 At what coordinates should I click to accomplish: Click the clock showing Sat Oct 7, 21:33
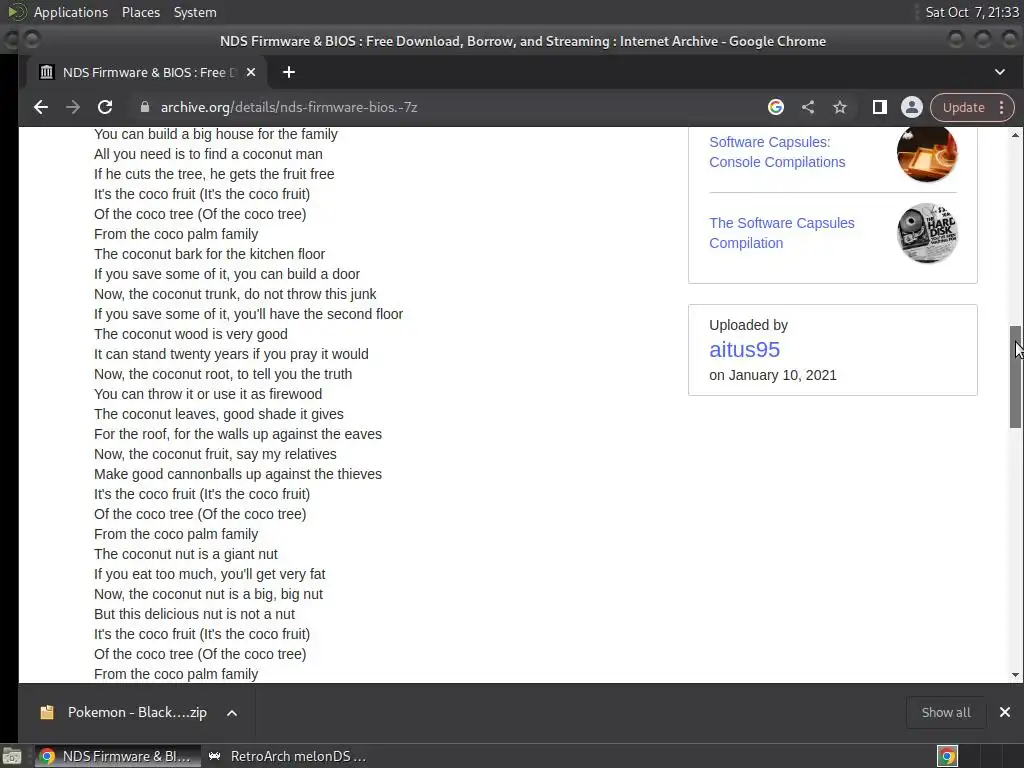pos(972,12)
